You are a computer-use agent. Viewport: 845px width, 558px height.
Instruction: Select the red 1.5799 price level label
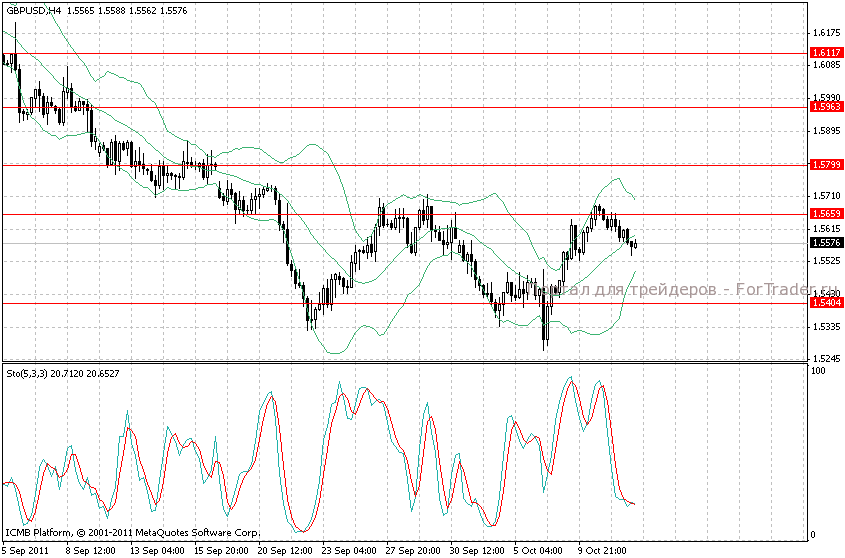826,164
